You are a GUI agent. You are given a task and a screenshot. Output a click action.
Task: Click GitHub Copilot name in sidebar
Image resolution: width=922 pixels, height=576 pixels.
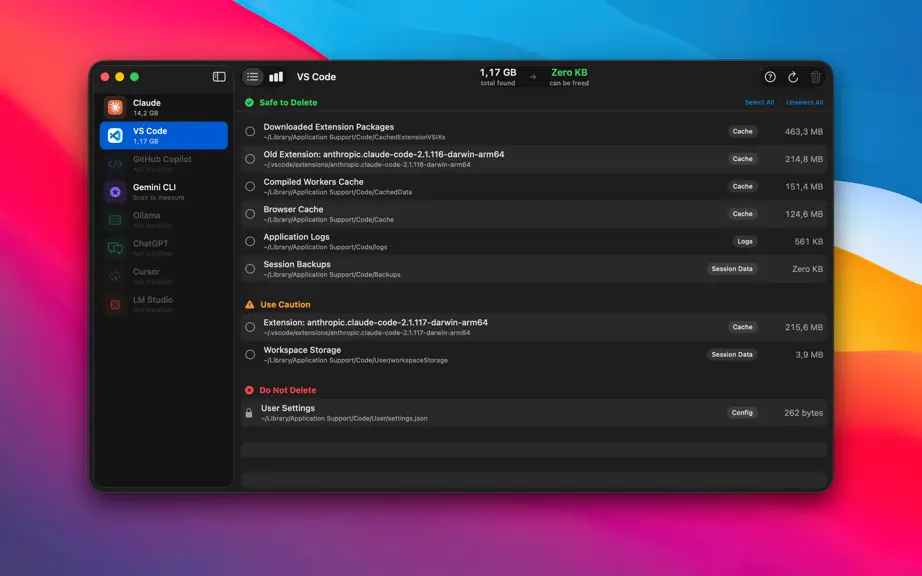pyautogui.click(x=162, y=159)
